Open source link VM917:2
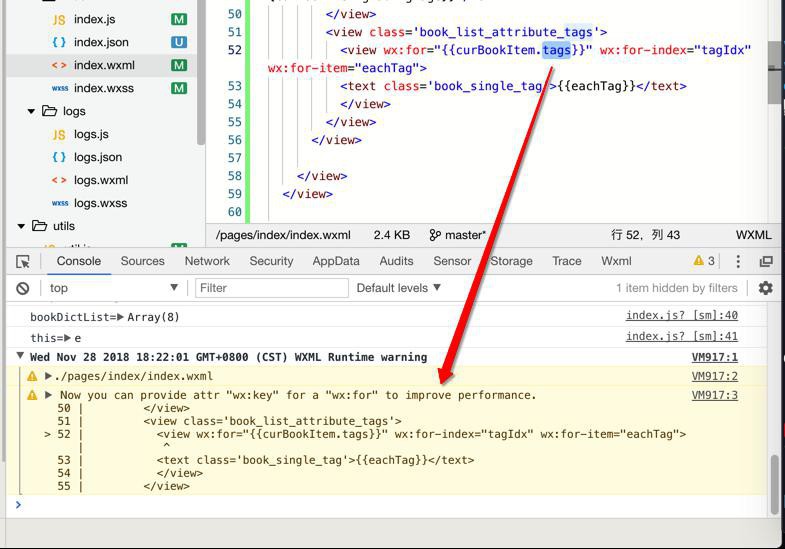This screenshot has height=549, width=785. coord(714,376)
